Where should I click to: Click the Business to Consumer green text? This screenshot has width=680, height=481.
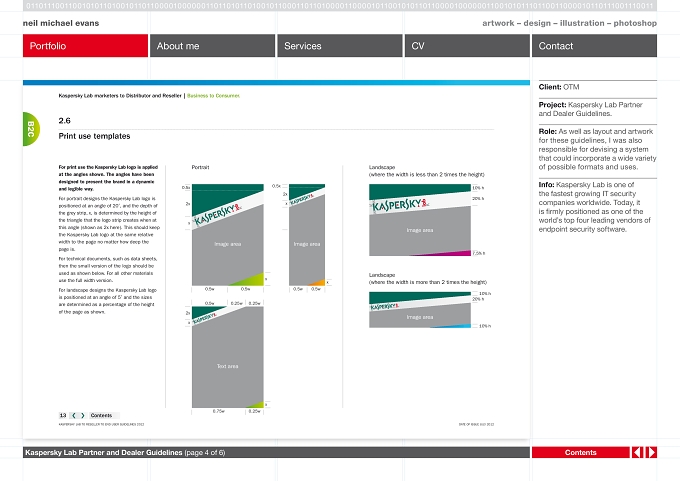(x=213, y=95)
